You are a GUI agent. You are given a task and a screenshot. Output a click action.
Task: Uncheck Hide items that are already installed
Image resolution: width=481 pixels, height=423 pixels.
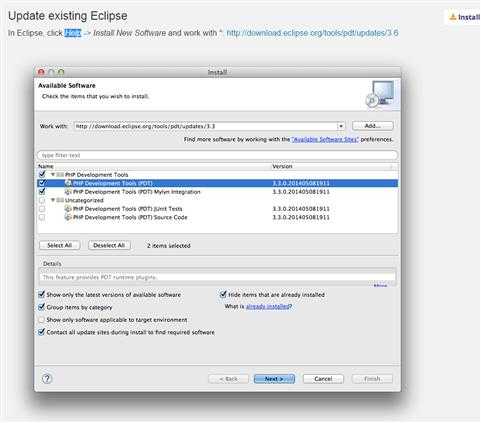pyautogui.click(x=223, y=294)
